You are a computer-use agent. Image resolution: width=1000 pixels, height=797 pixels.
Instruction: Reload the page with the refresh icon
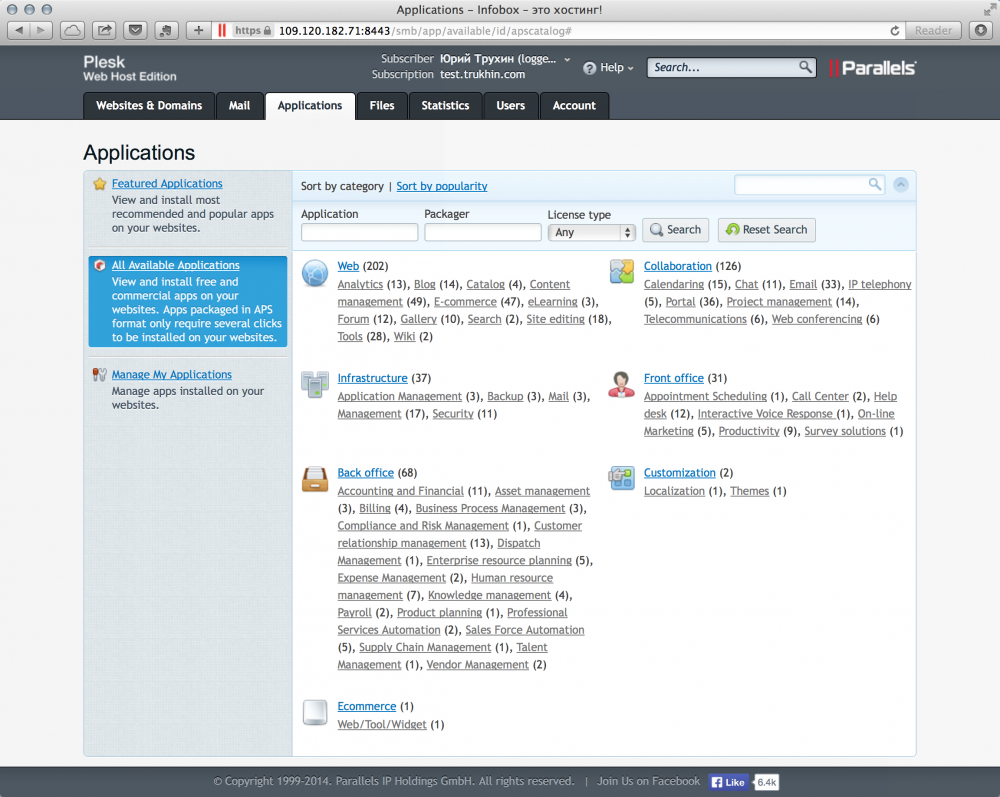(895, 31)
